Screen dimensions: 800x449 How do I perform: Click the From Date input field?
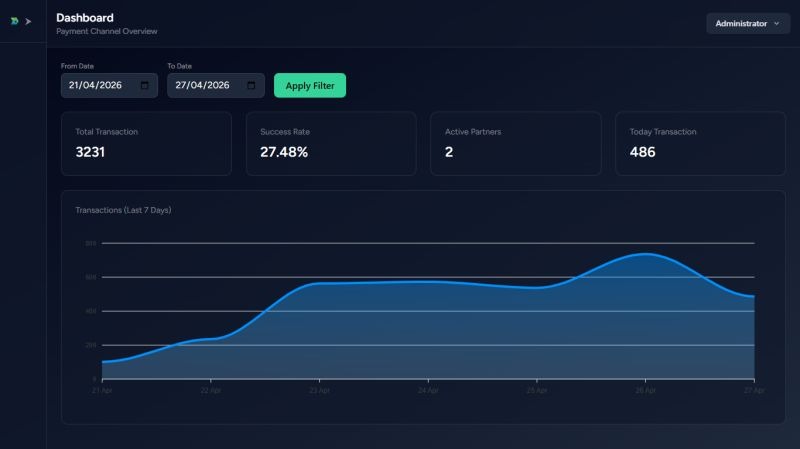tap(109, 85)
